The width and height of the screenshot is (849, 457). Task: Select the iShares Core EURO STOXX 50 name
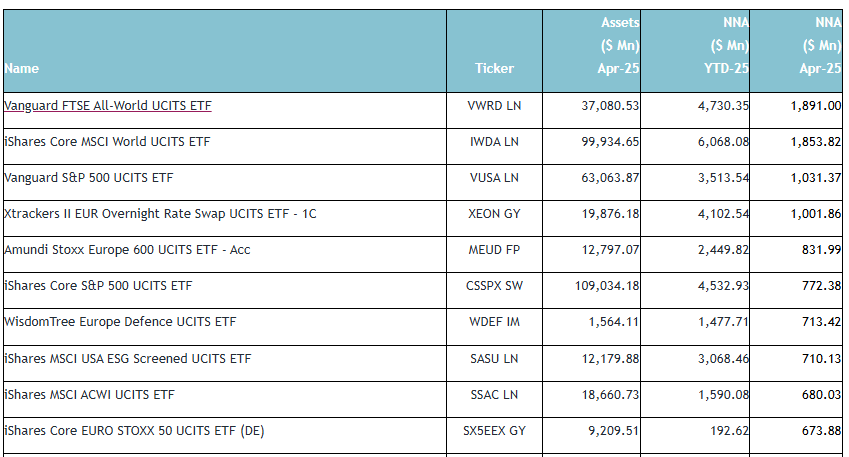pos(134,430)
